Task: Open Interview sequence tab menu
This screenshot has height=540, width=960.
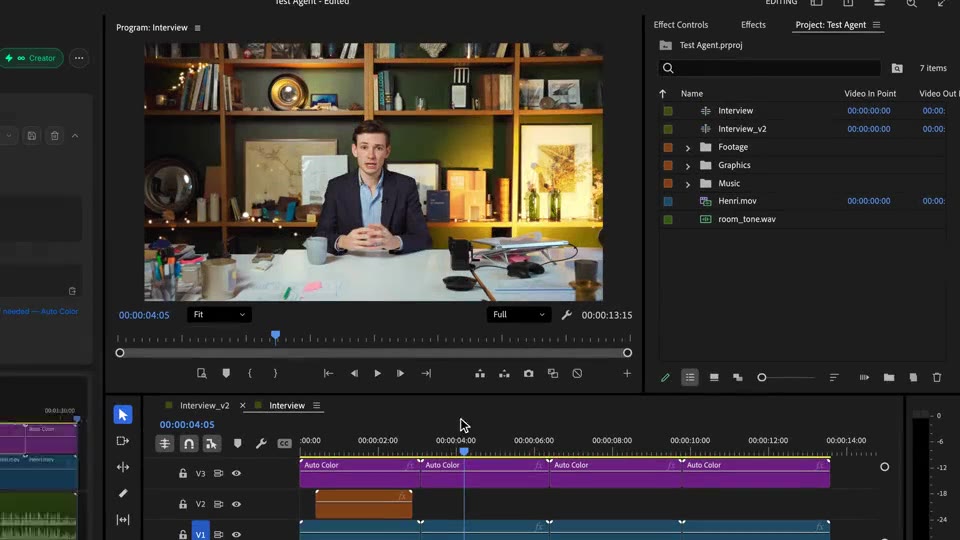Action: (x=317, y=405)
